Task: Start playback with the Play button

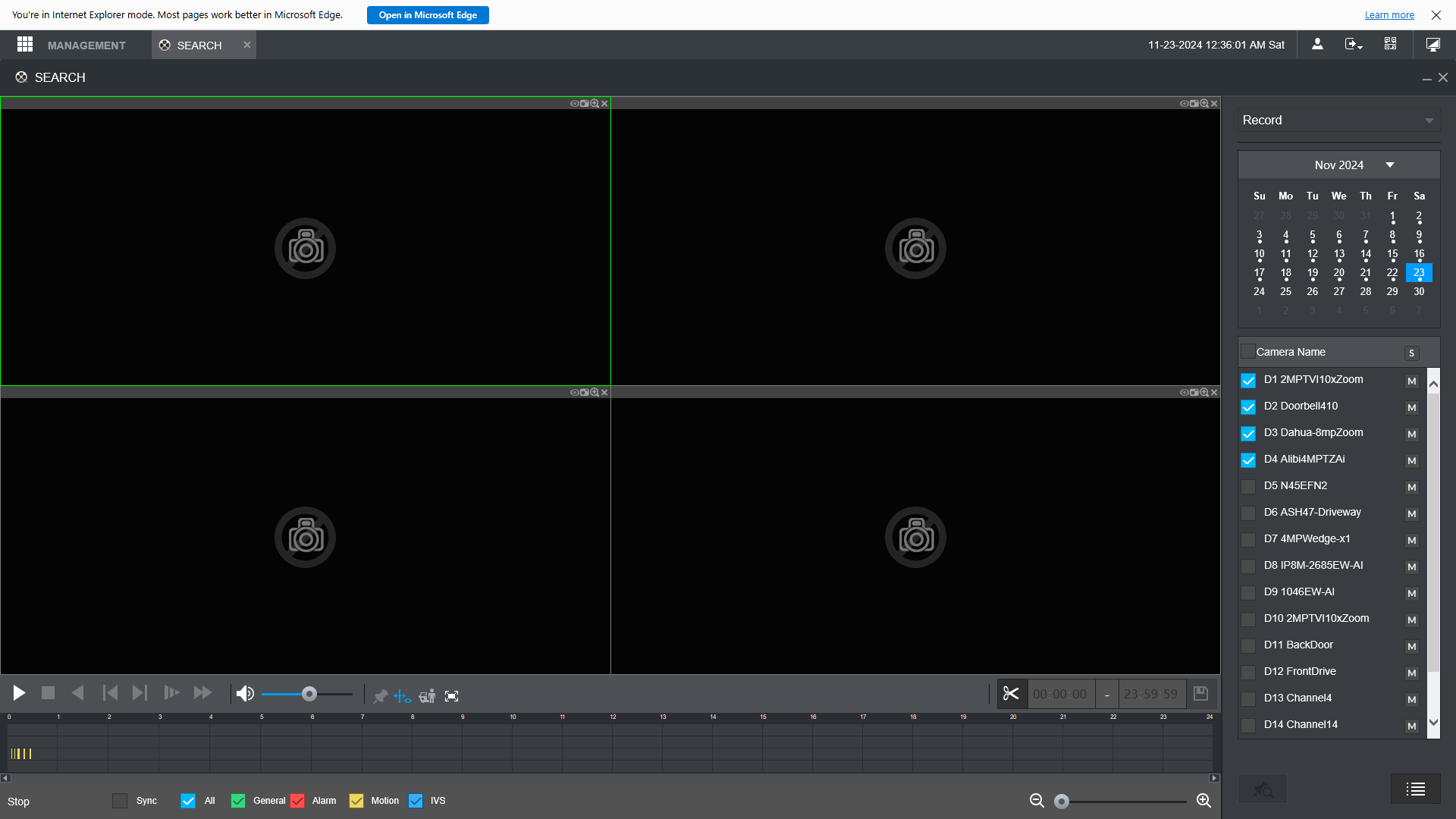Action: [19, 693]
